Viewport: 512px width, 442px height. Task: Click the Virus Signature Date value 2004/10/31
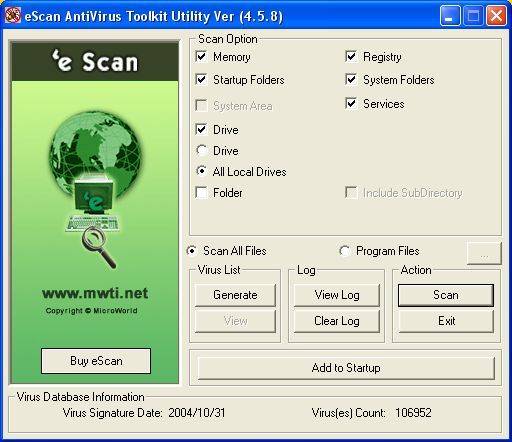click(197, 413)
